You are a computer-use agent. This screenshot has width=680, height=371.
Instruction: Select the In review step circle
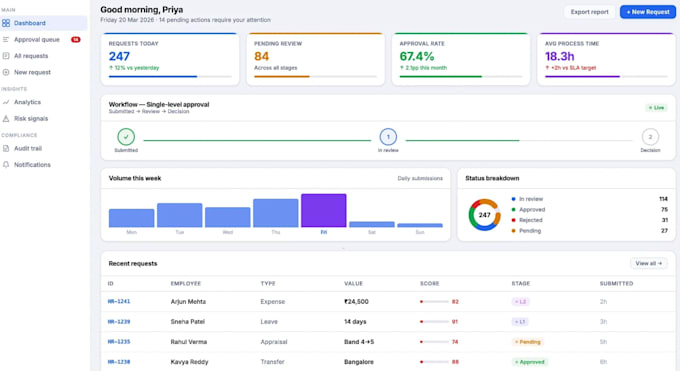388,137
